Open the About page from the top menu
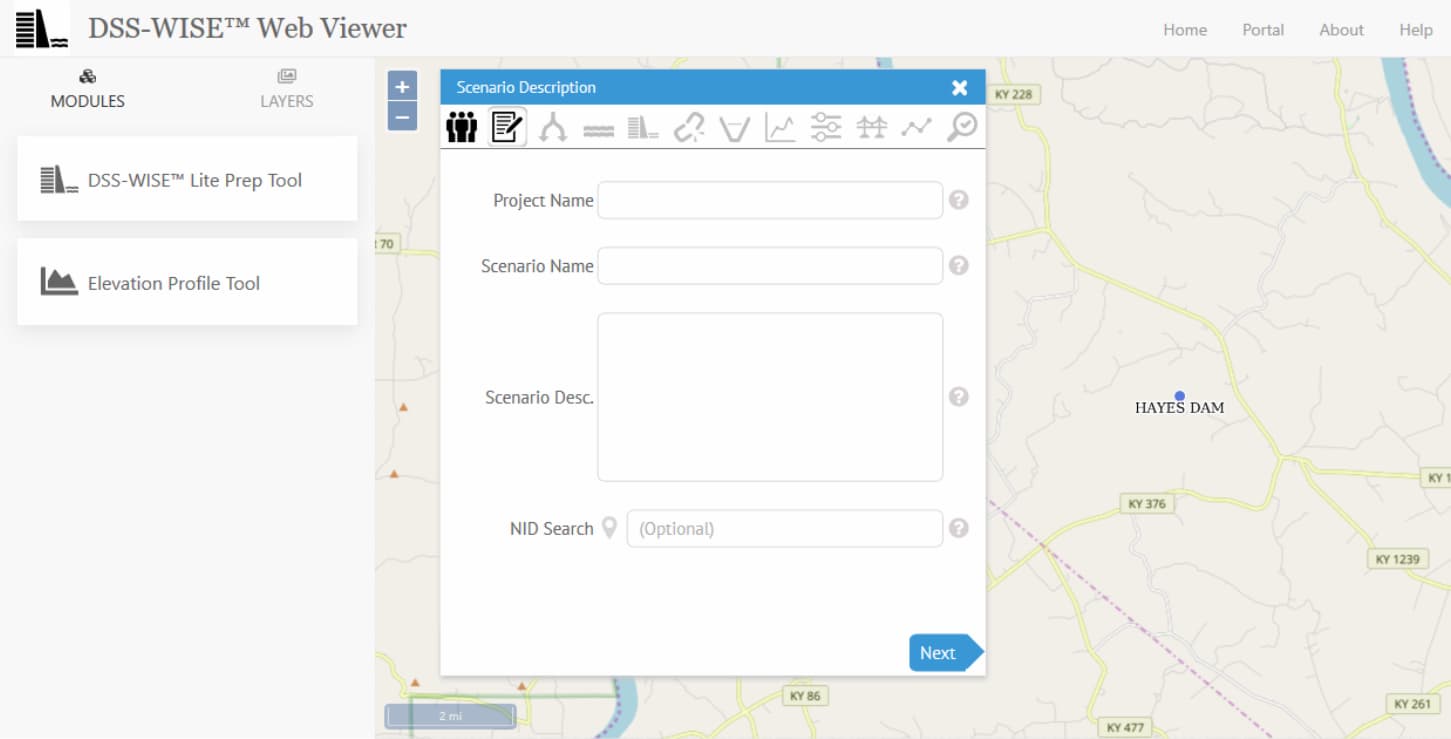The width and height of the screenshot is (1451, 739). (x=1341, y=30)
